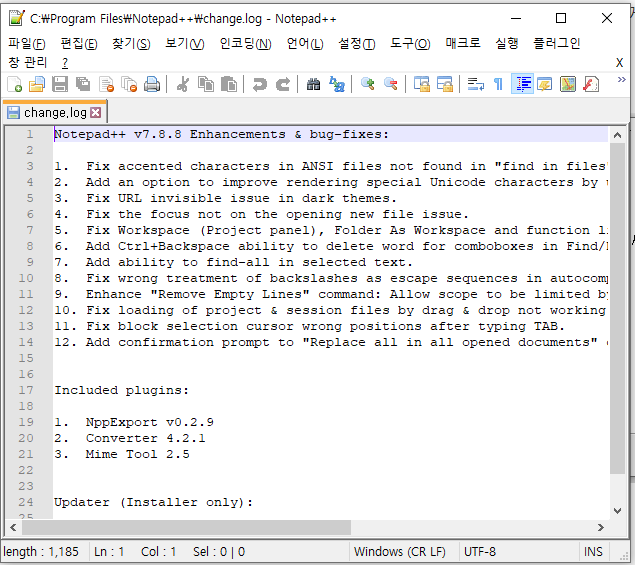Screen dimensions: 635x565
Task: Click the Zoom Out magnifier icon
Action: [391, 84]
